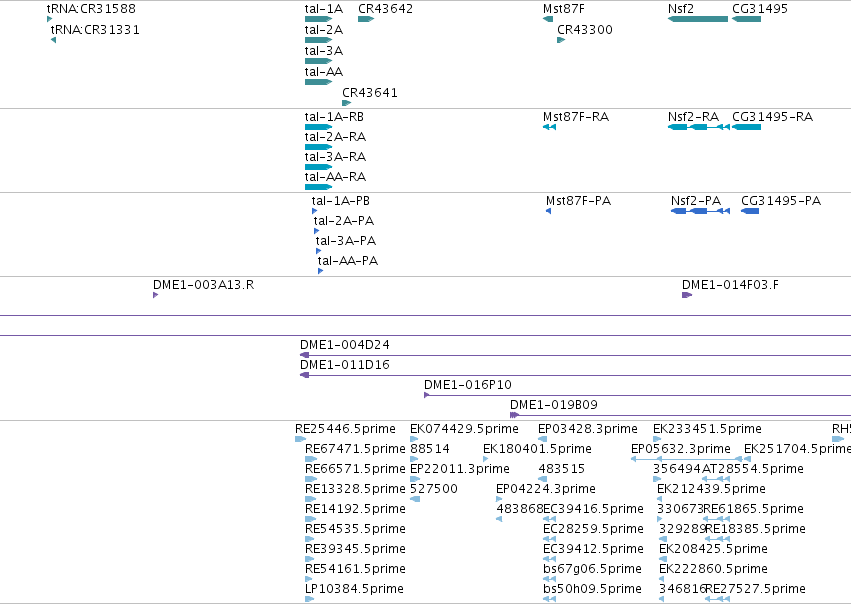Select the CG31495-RA transcript bar
Screen dimensions: 851x604
click(x=746, y=127)
